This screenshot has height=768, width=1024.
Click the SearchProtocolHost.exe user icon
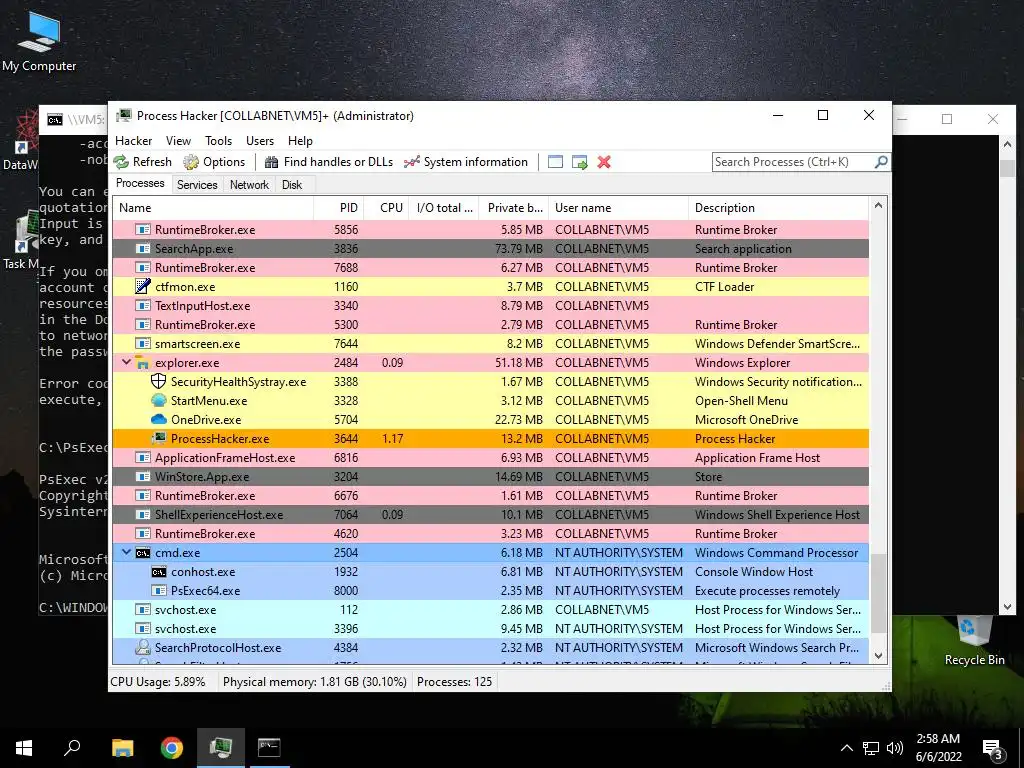[142, 647]
